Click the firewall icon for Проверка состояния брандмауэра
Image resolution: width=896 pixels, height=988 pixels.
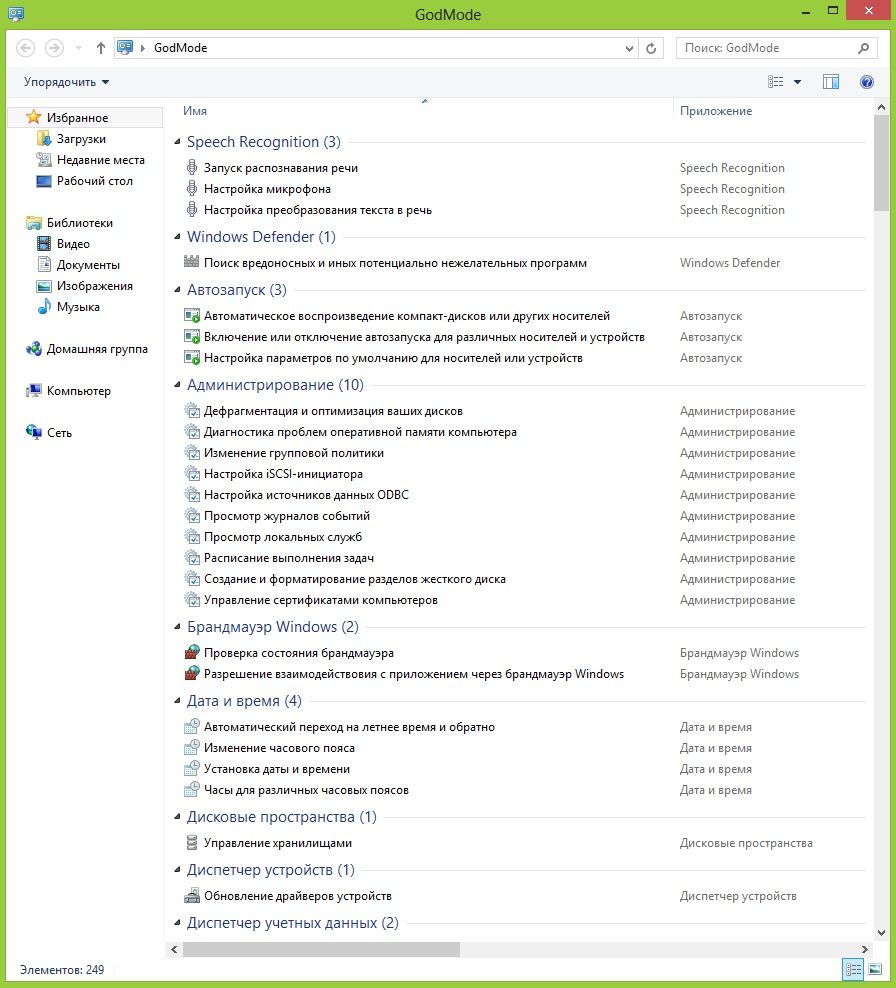coord(192,652)
